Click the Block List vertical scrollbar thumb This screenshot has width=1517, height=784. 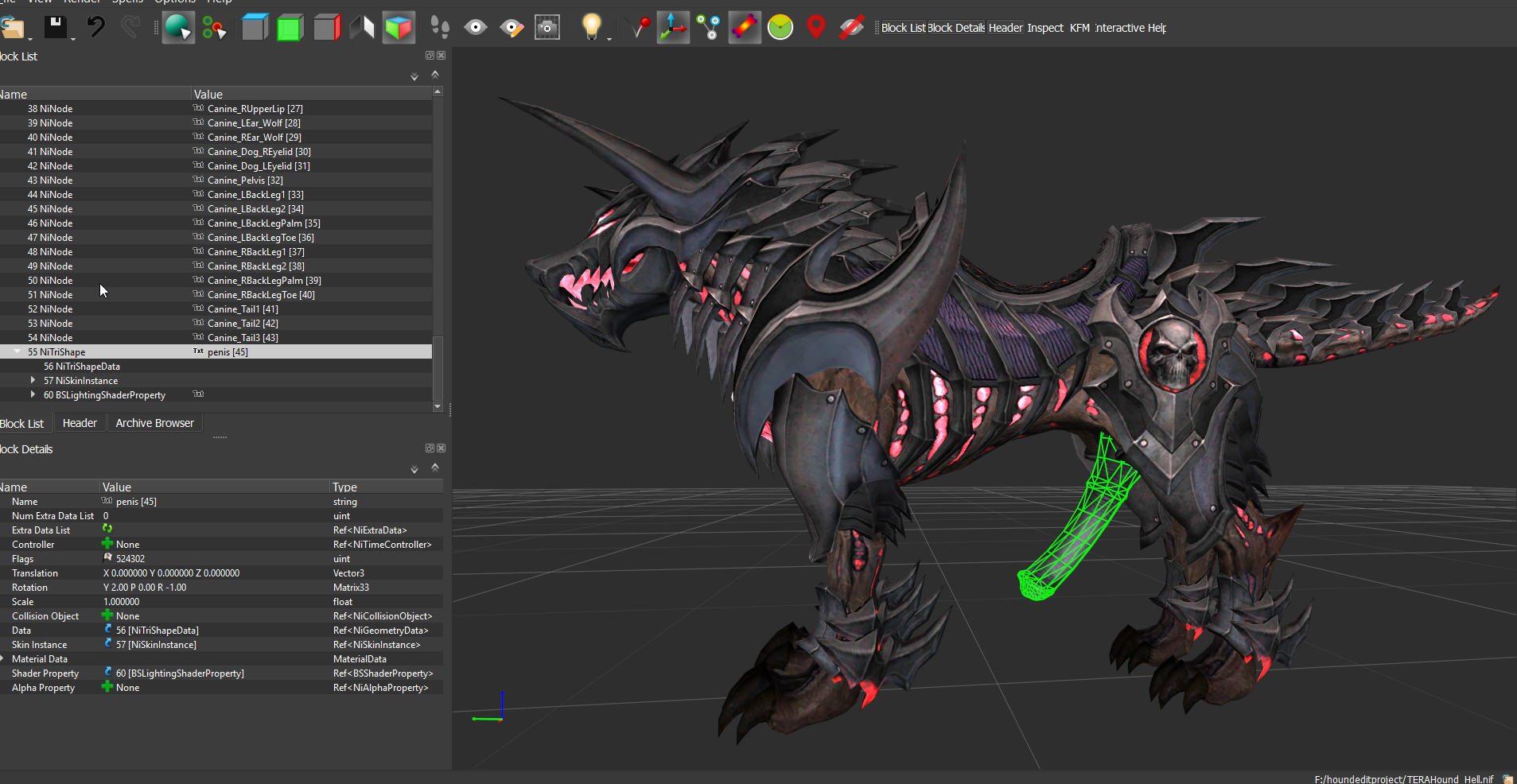point(438,367)
